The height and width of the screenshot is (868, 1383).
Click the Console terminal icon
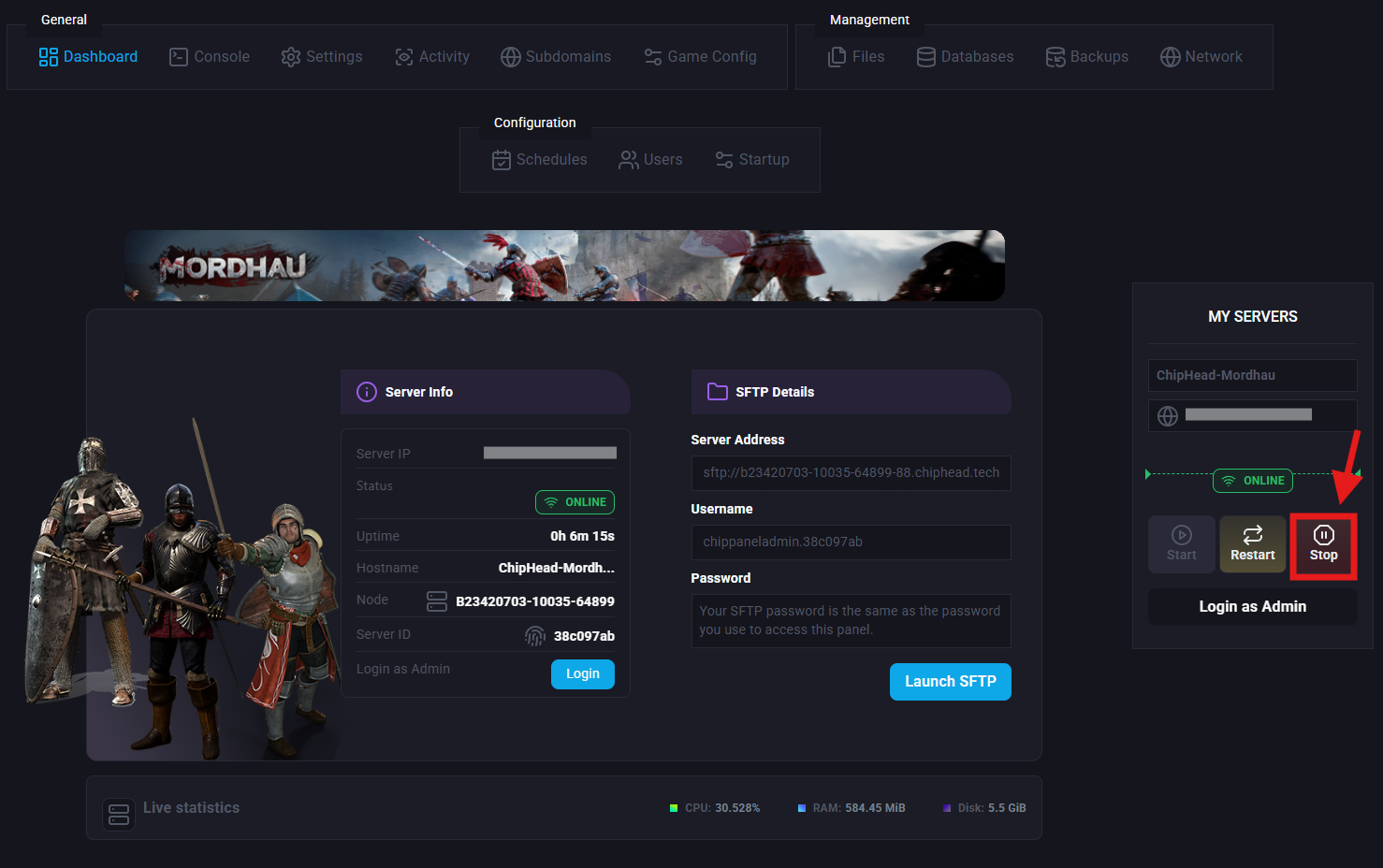tap(179, 57)
